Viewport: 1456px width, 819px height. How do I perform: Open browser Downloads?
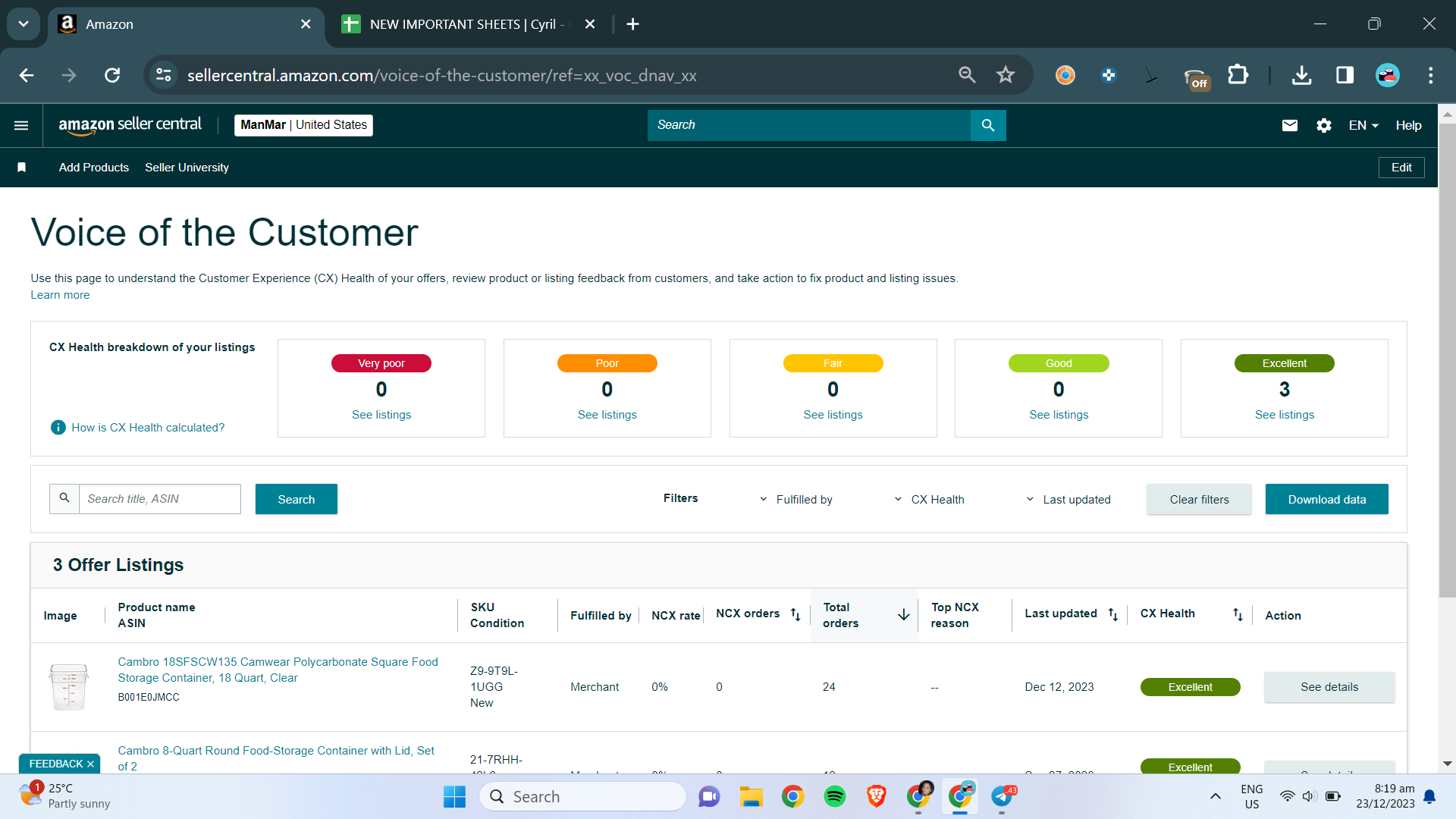(x=1302, y=75)
